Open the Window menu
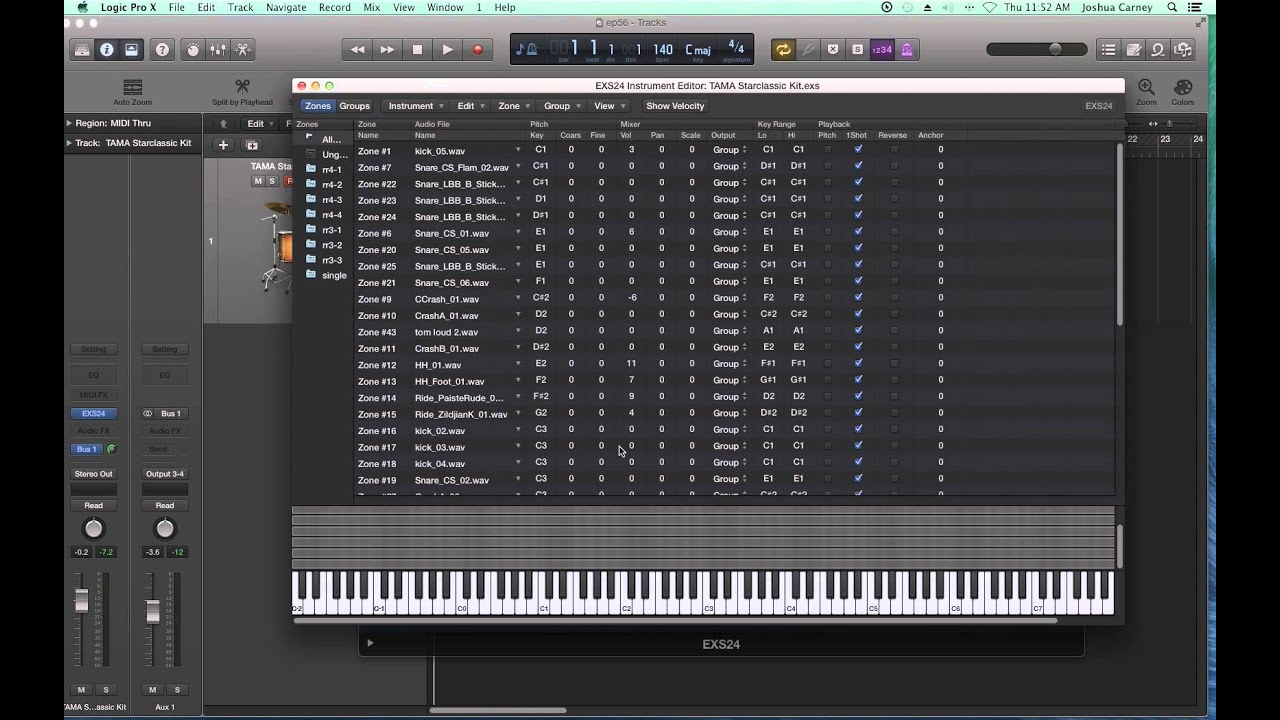 pos(445,7)
